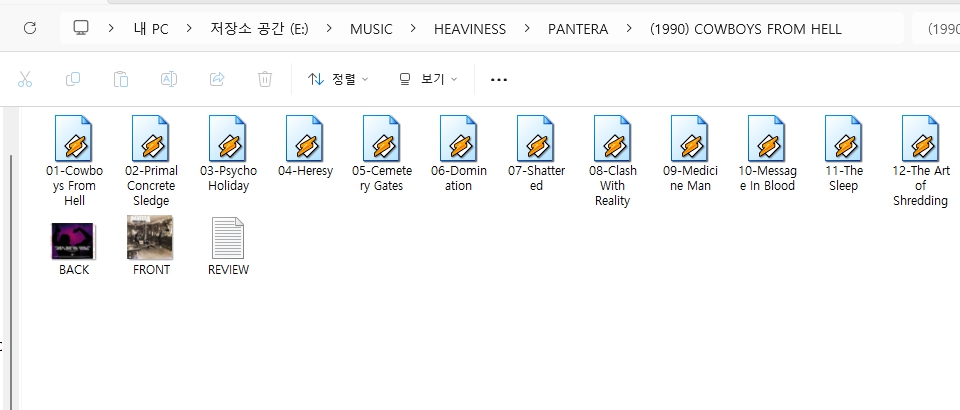The height and width of the screenshot is (410, 960).
Task: Navigate to MUSIC folder in breadcrumb
Action: pos(371,29)
